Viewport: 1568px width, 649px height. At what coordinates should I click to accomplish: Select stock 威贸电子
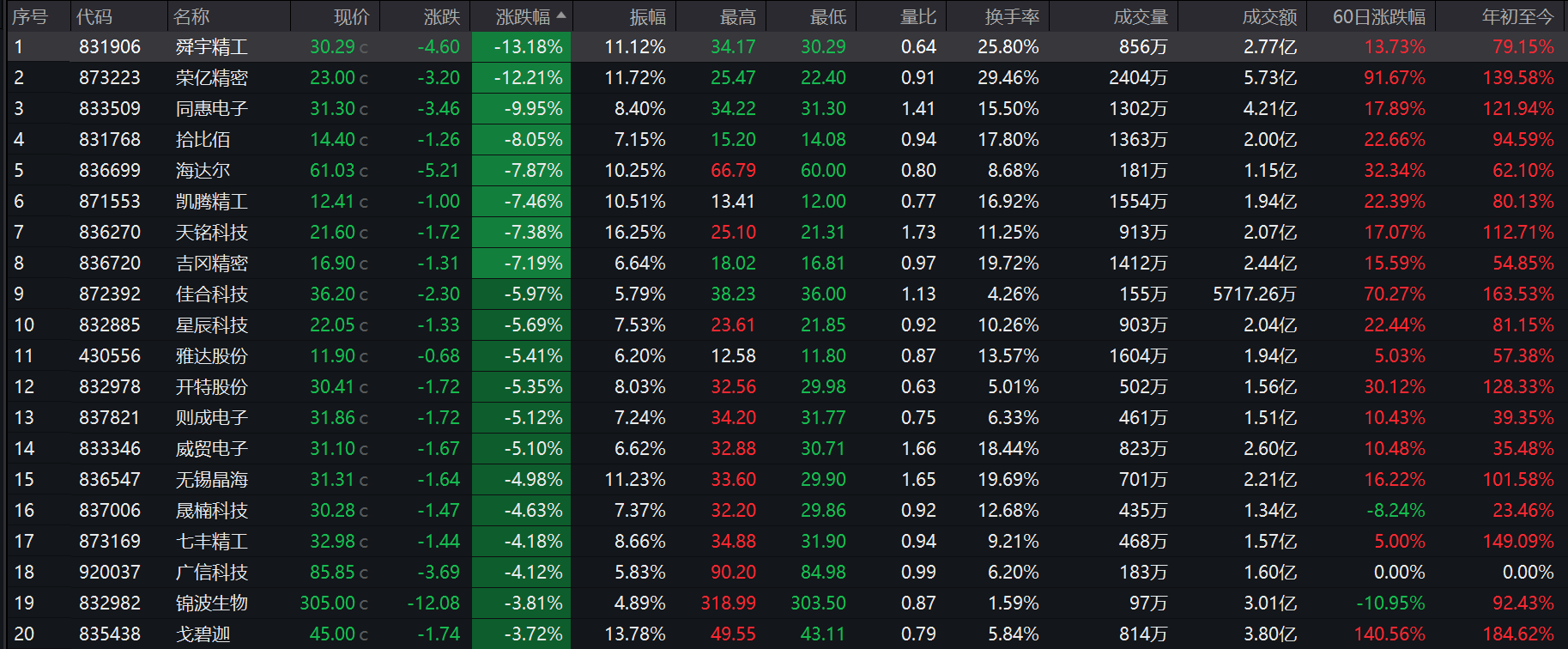(x=212, y=449)
